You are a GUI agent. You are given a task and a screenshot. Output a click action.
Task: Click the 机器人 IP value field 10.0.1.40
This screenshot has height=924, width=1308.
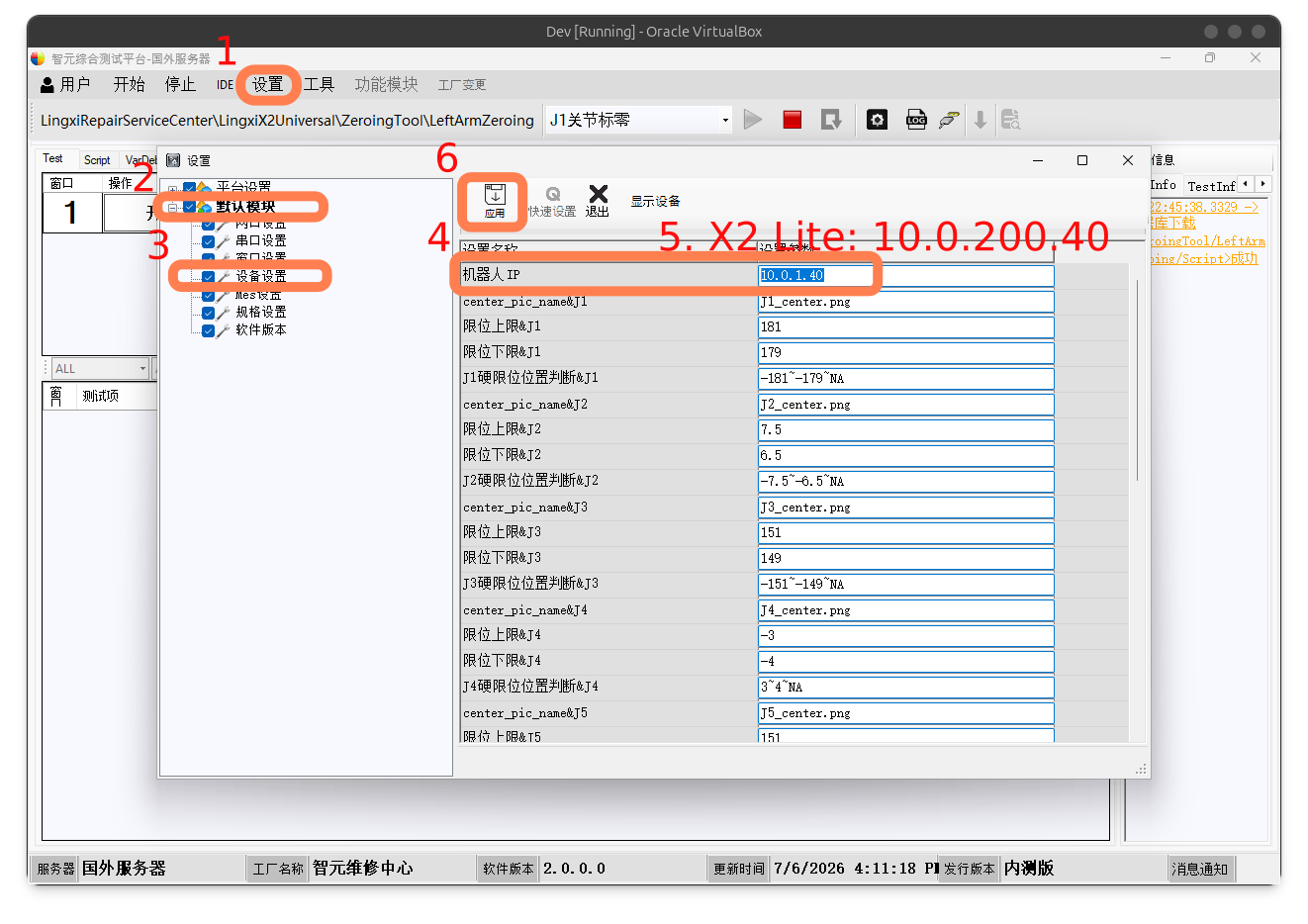pyautogui.click(x=905, y=275)
